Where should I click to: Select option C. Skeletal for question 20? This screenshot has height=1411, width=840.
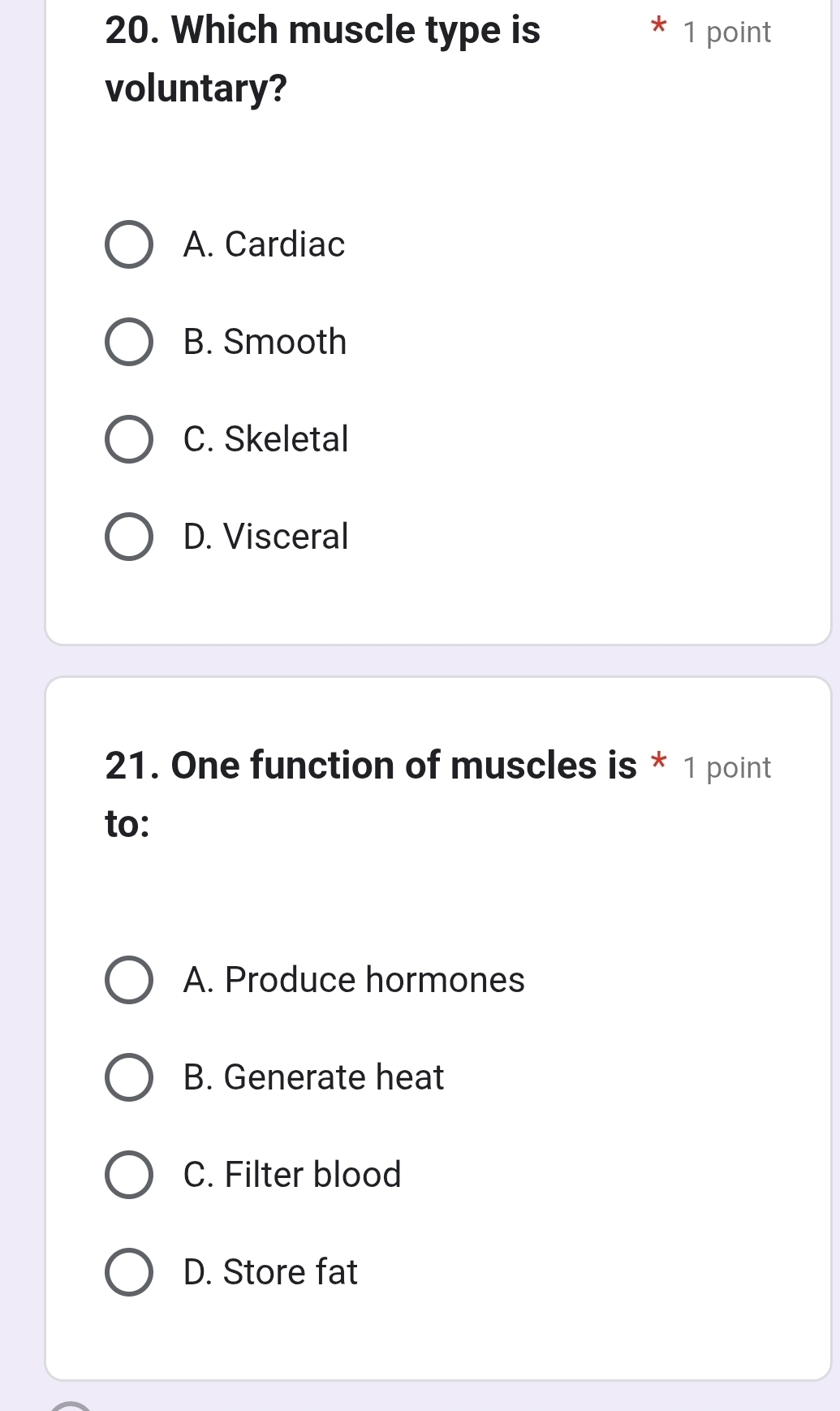[130, 439]
